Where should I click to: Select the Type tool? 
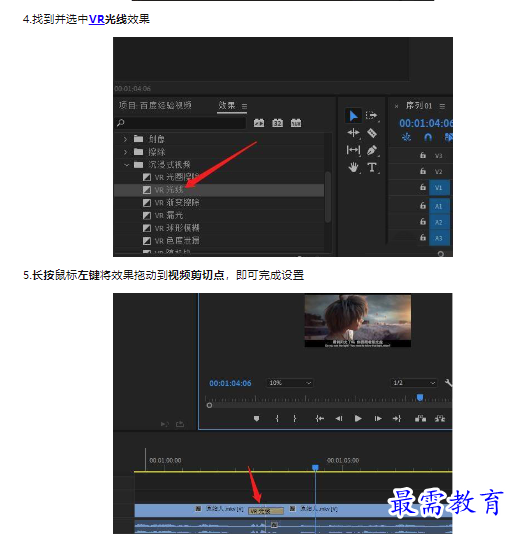click(372, 167)
